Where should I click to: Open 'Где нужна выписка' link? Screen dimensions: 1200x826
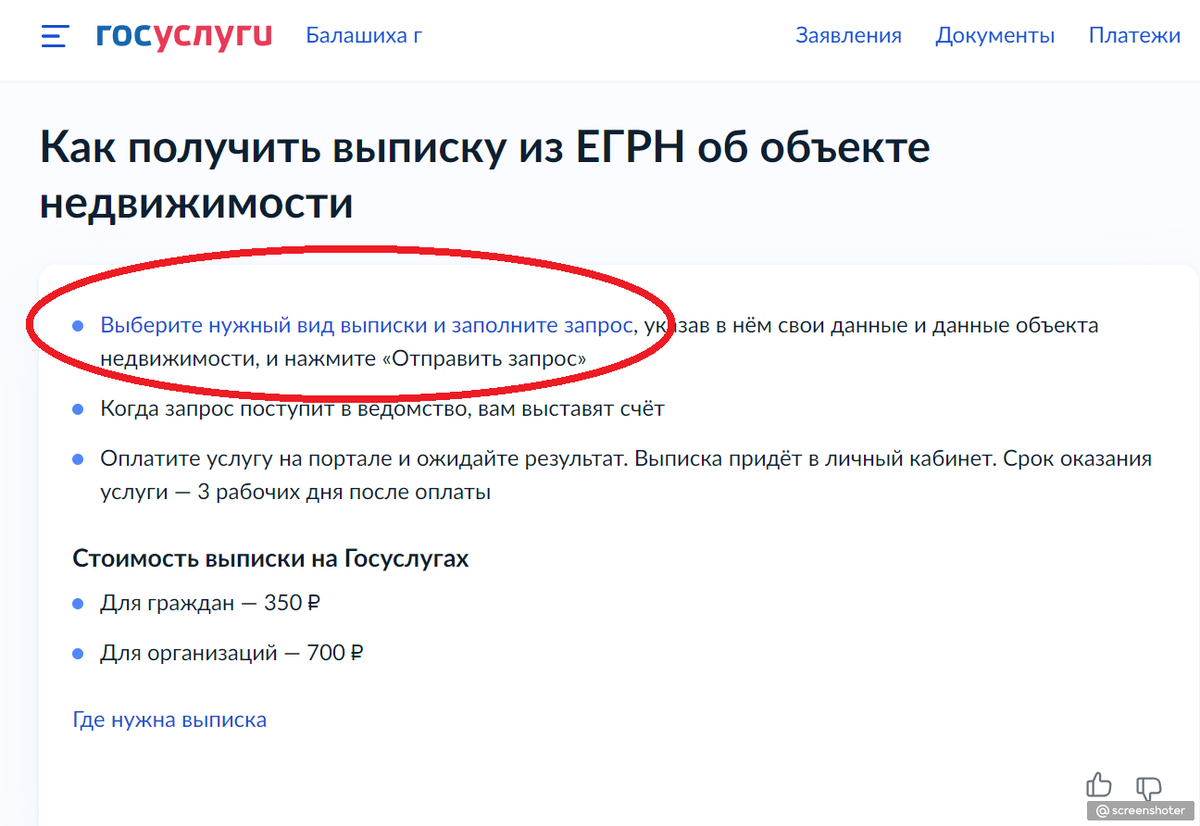tap(170, 720)
